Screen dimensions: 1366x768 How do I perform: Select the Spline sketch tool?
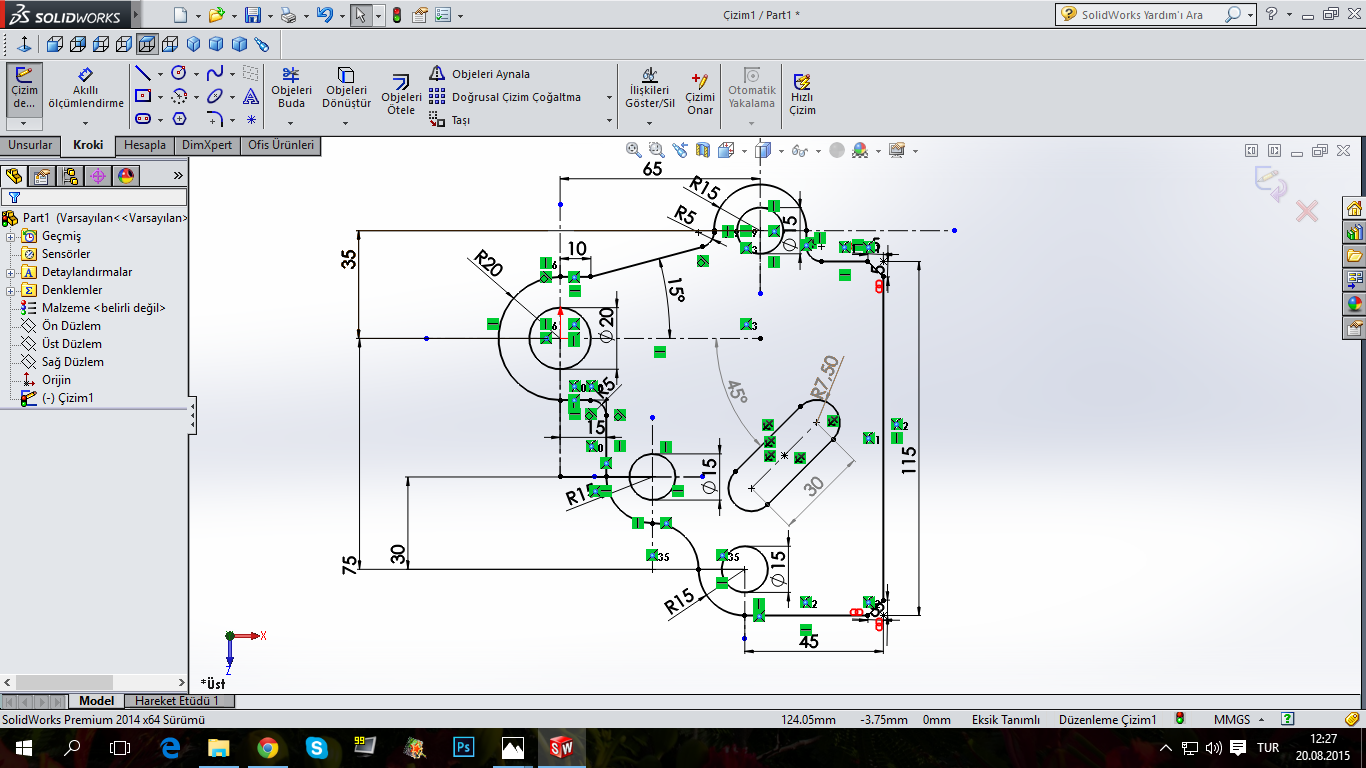[x=215, y=73]
